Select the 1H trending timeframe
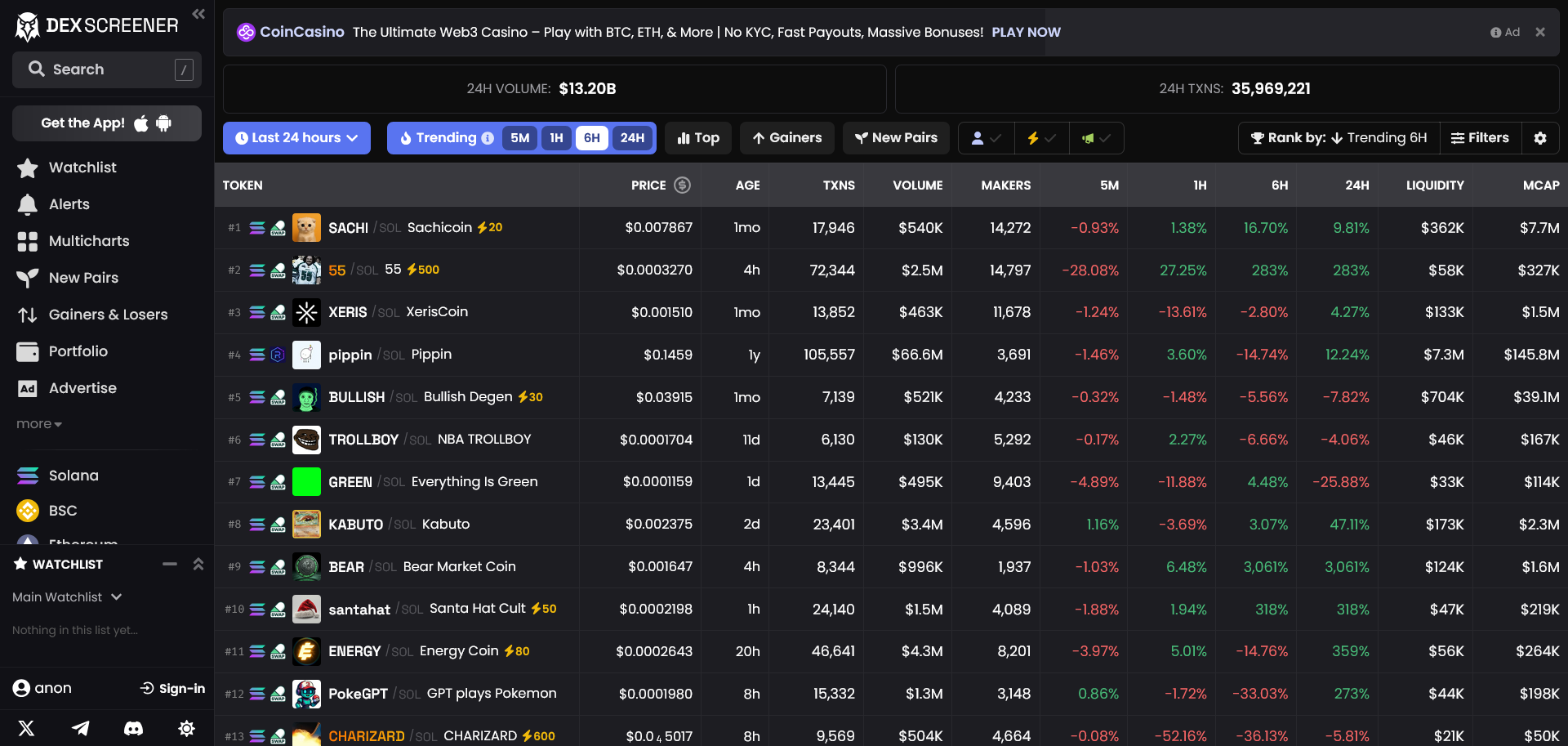Viewport: 1568px width, 746px height. [x=556, y=138]
